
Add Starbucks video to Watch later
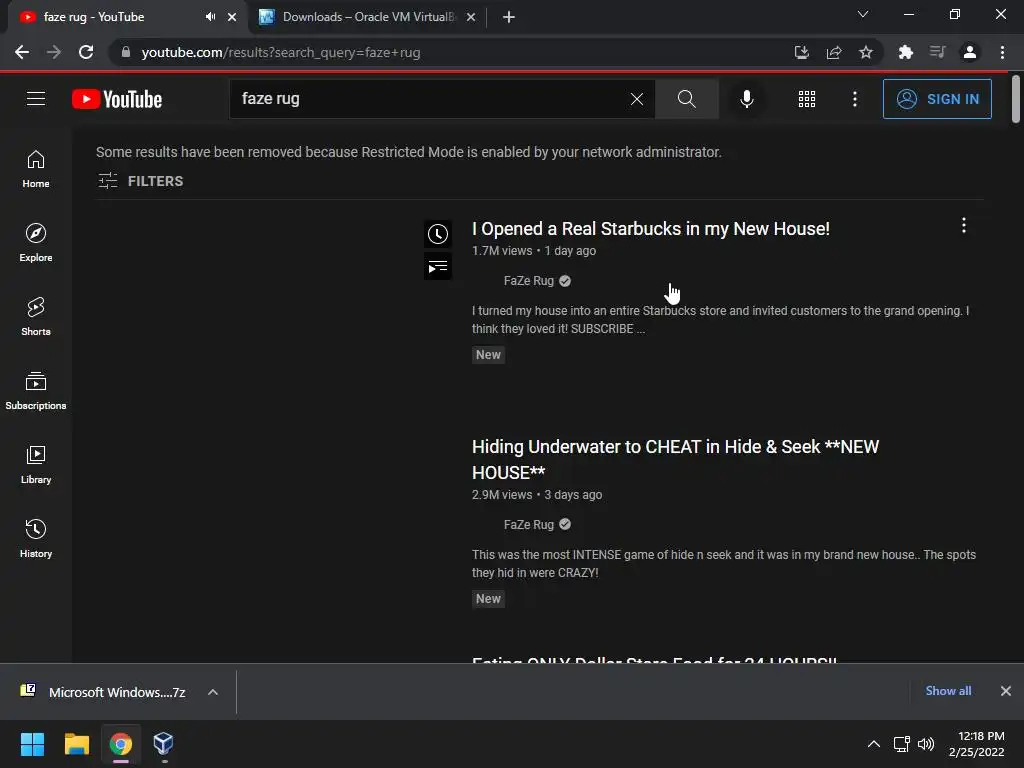click(438, 234)
